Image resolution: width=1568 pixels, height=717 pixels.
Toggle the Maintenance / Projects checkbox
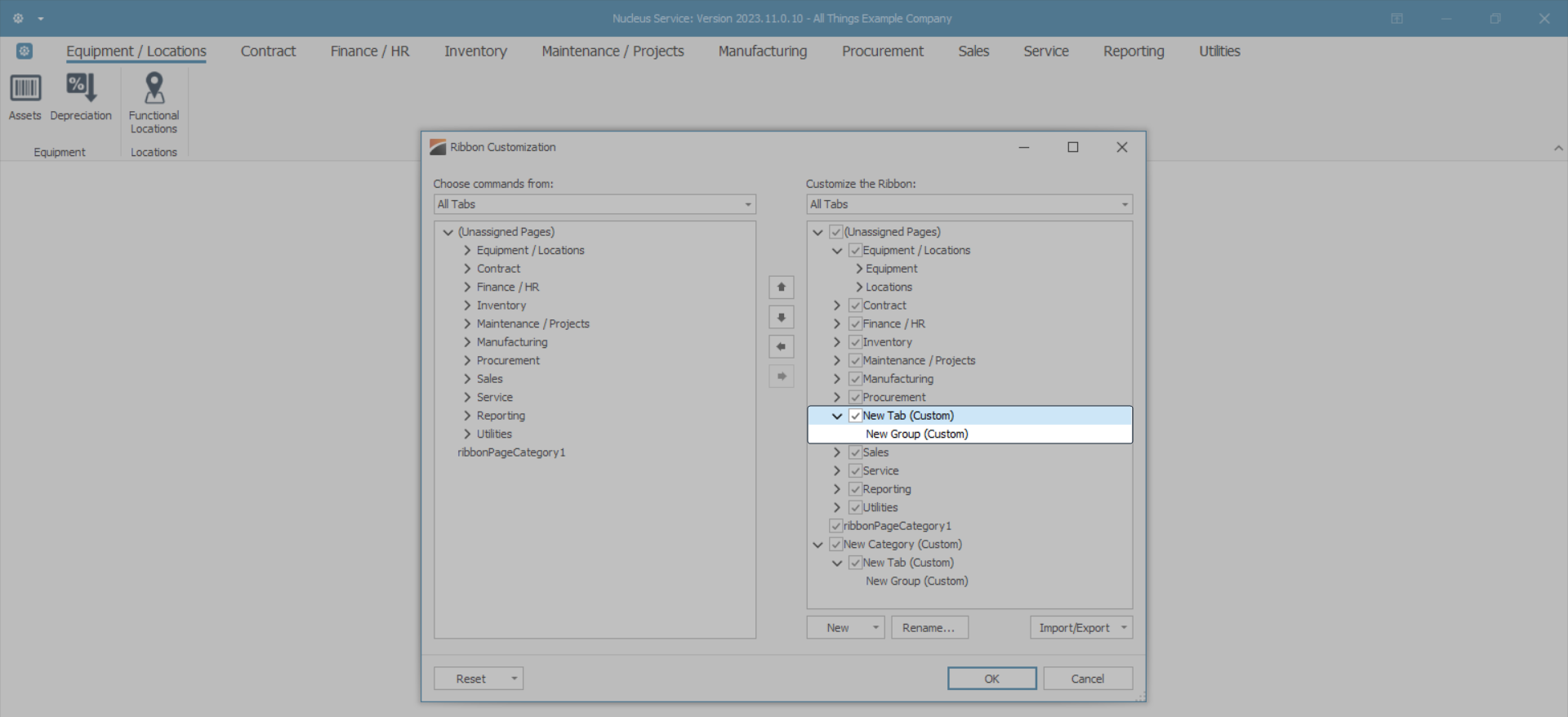tap(855, 361)
